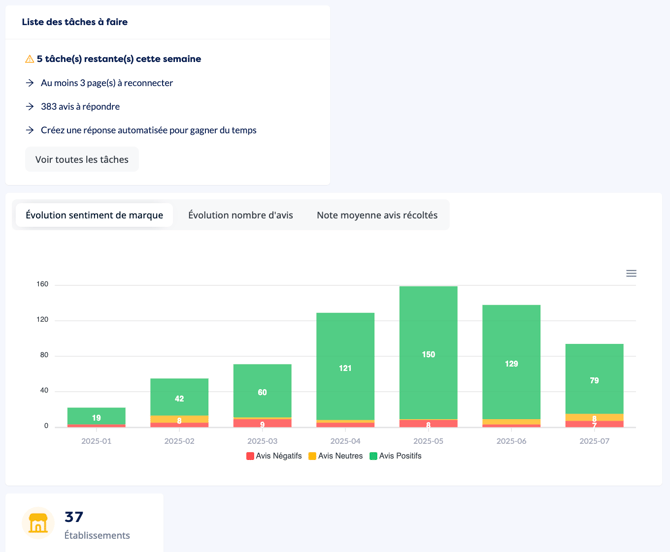Open the chart hamburger menu icon
Image resolution: width=670 pixels, height=552 pixels.
point(631,273)
